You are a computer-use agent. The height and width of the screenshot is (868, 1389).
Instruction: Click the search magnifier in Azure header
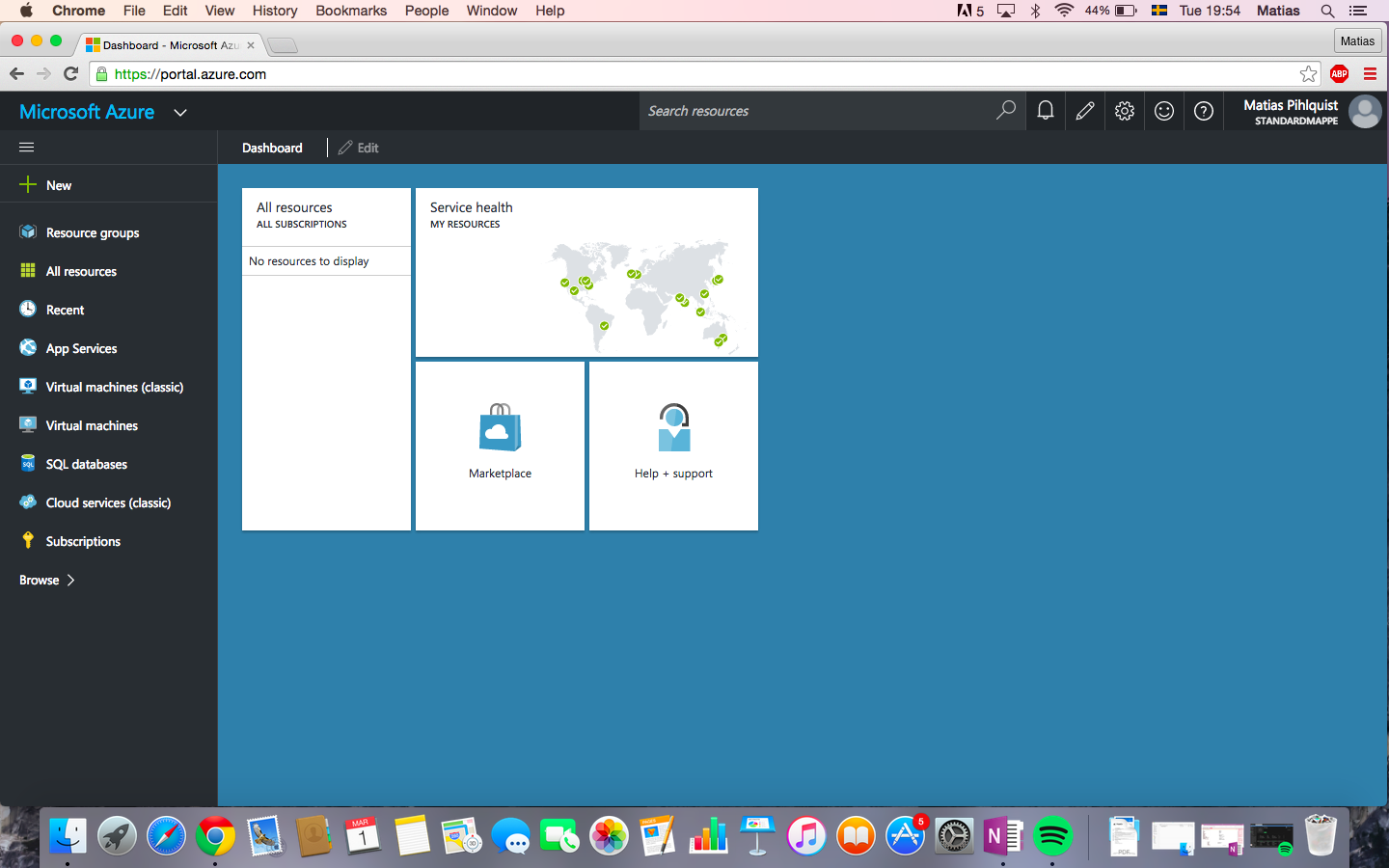pos(1005,111)
